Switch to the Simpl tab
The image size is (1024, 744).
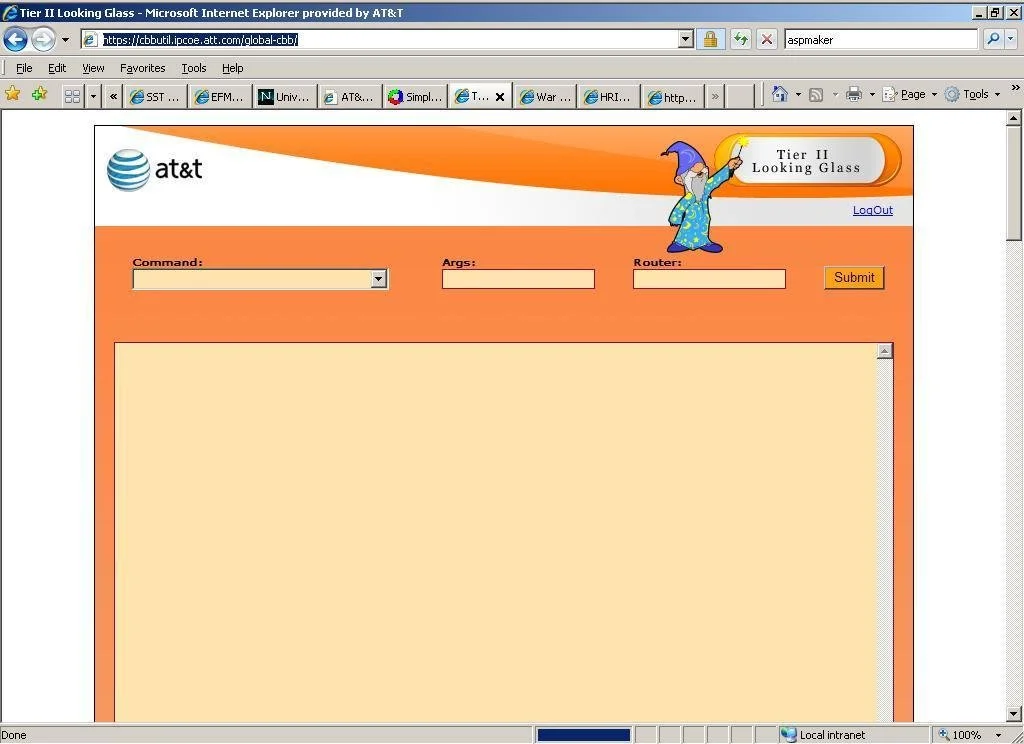(415, 97)
